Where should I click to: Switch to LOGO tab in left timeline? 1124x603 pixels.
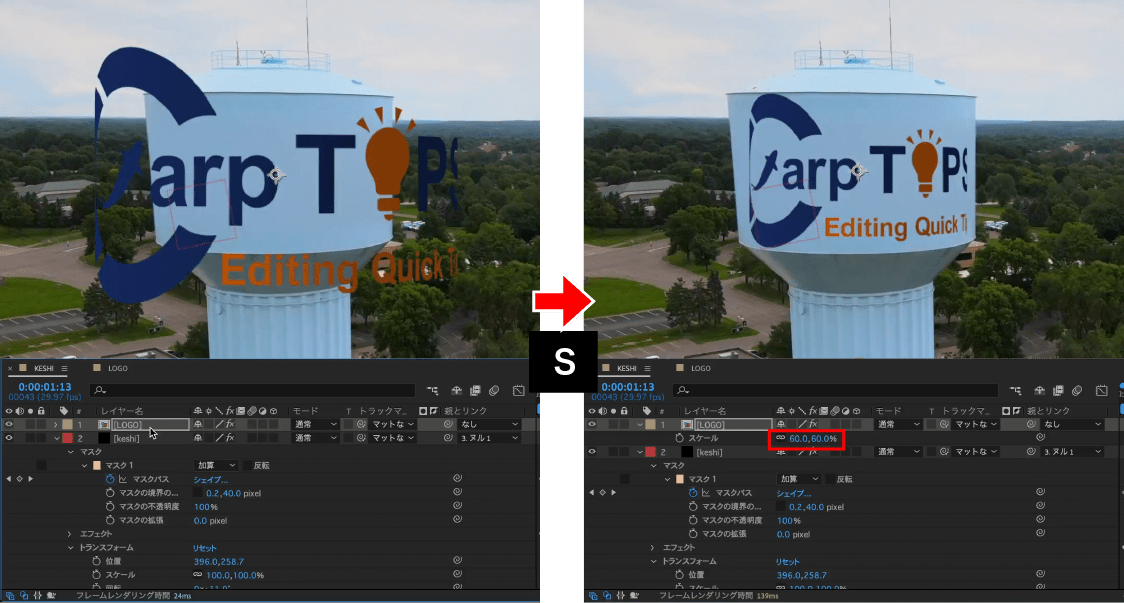coord(118,369)
